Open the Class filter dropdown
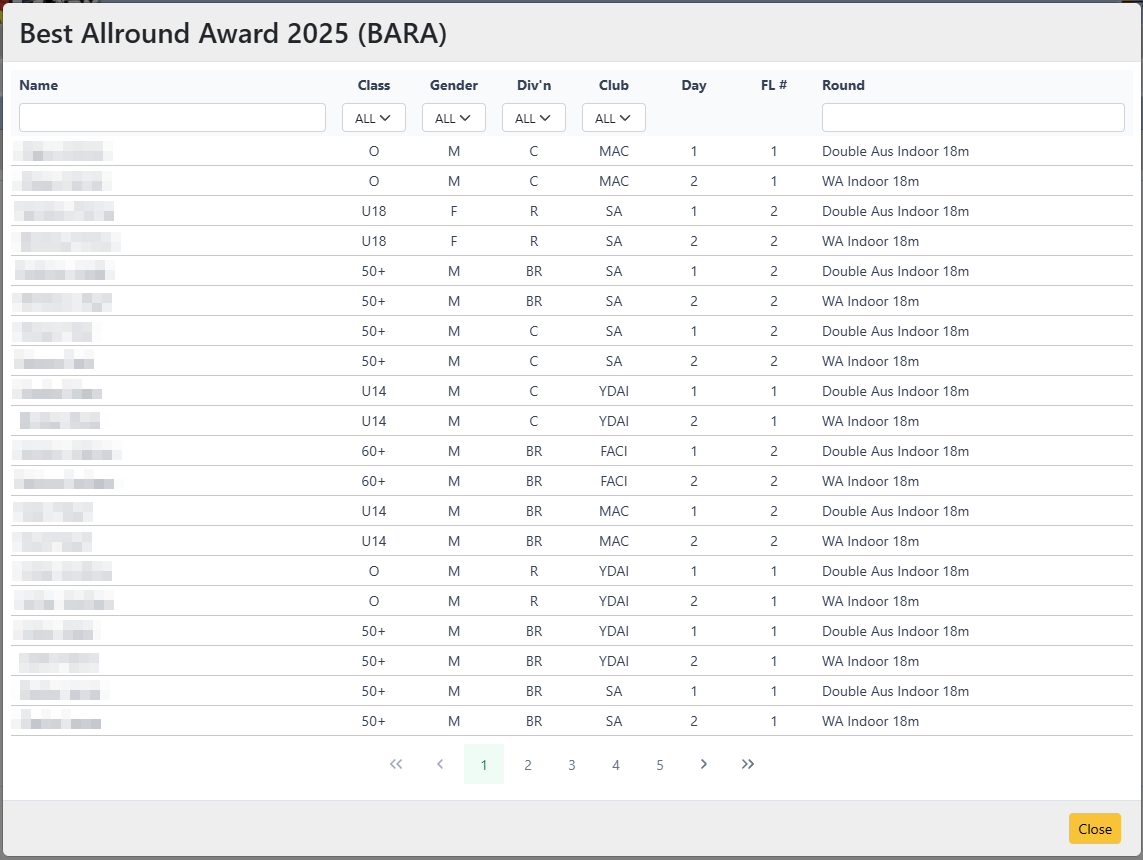Image resolution: width=1143 pixels, height=860 pixels. tap(374, 118)
